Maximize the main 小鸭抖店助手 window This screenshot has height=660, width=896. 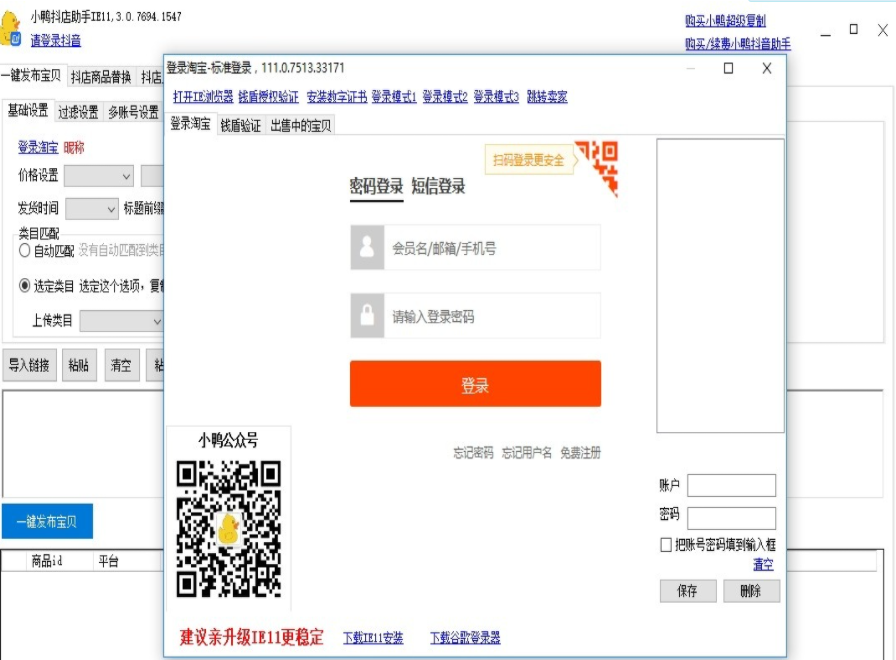coord(854,29)
